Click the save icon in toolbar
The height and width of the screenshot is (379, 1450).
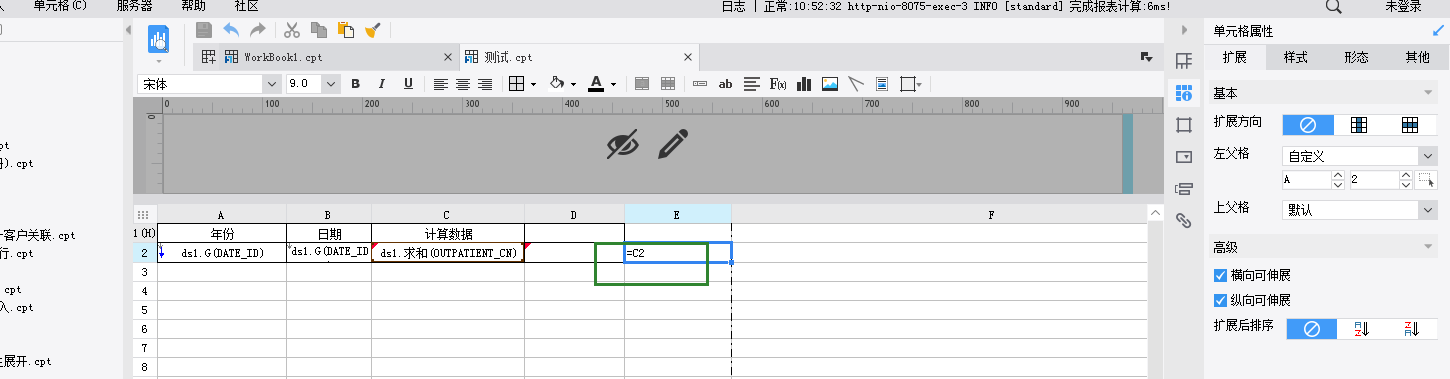pos(204,31)
